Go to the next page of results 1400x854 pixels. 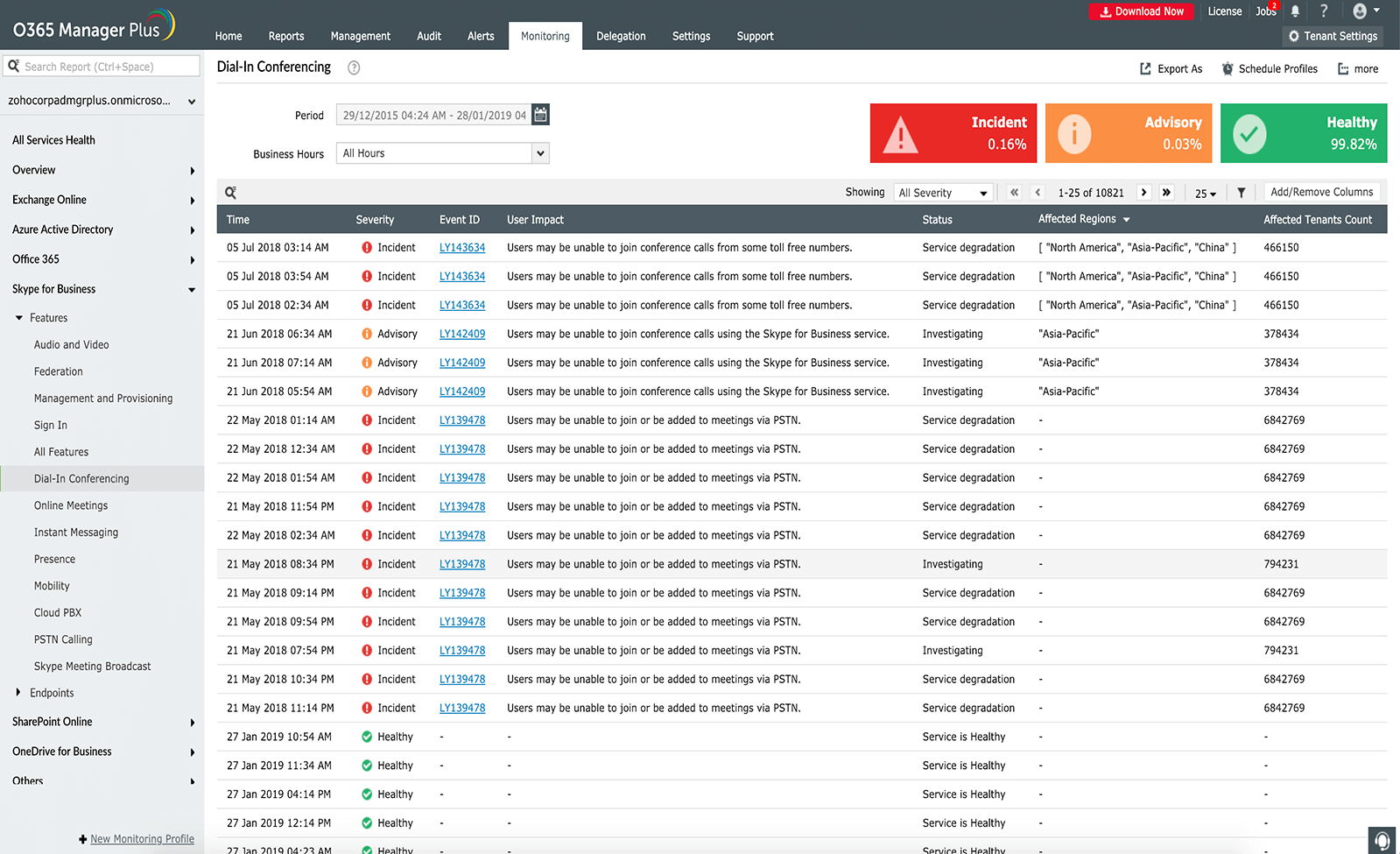[x=1143, y=193]
